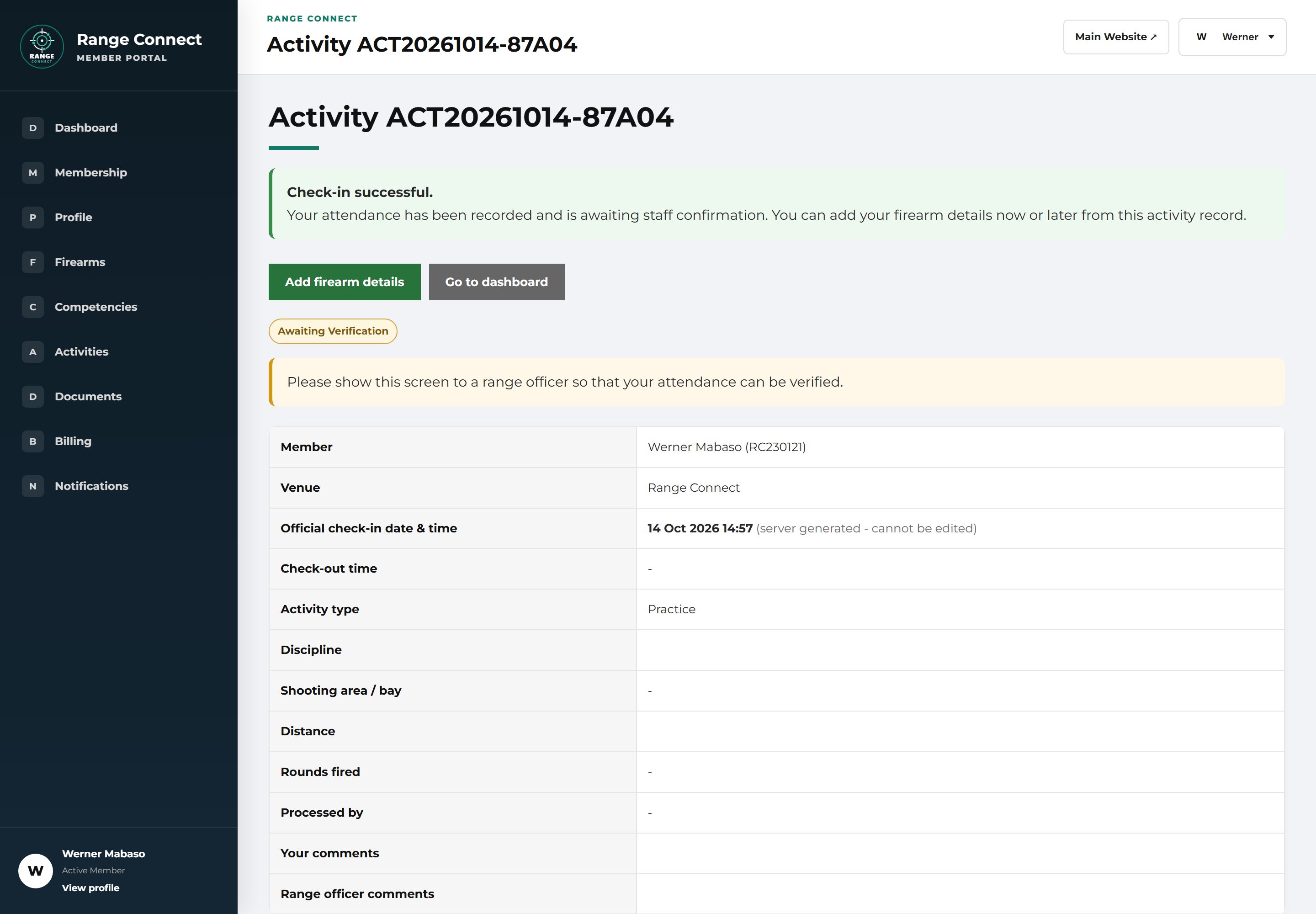
Task: Open the Documents menu label
Action: click(x=88, y=396)
